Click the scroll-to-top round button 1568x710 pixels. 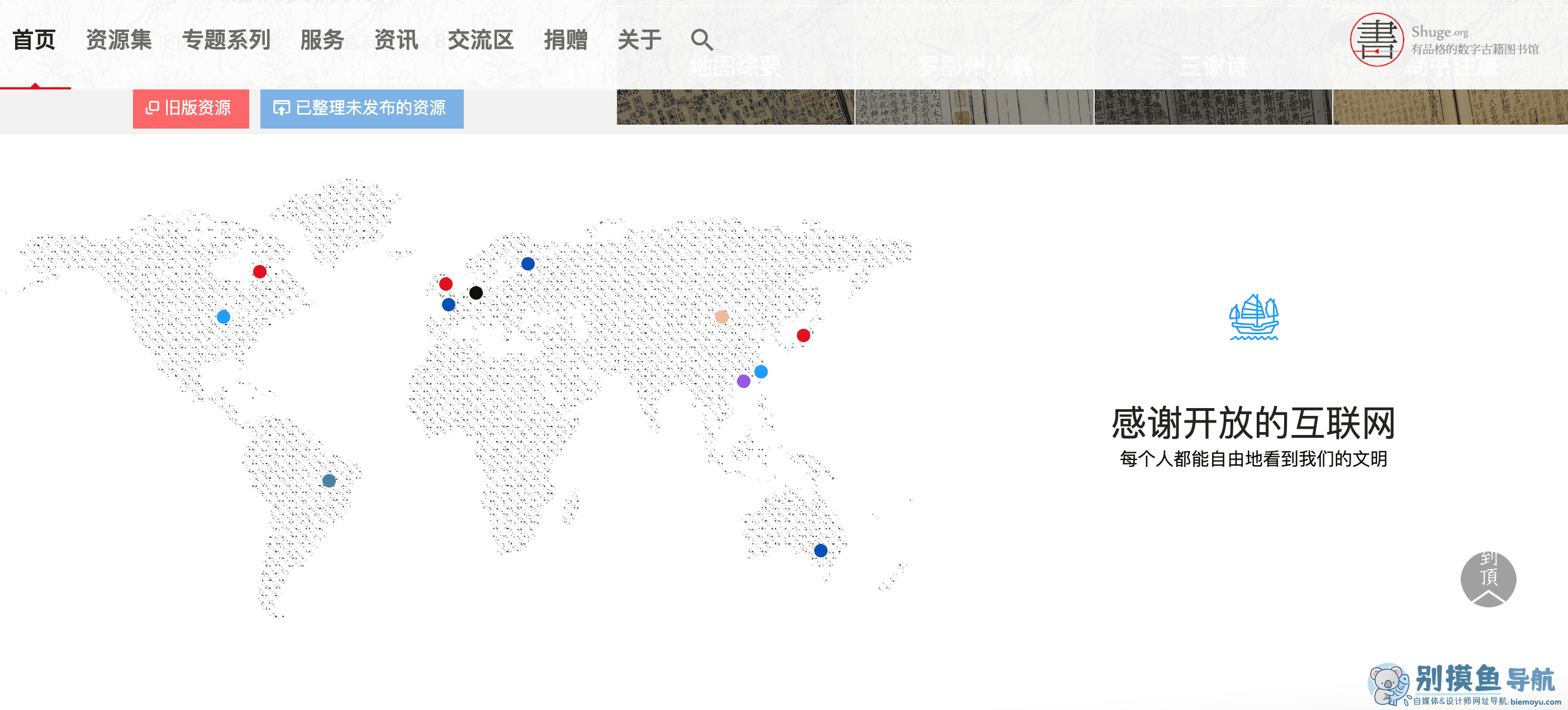(1488, 579)
